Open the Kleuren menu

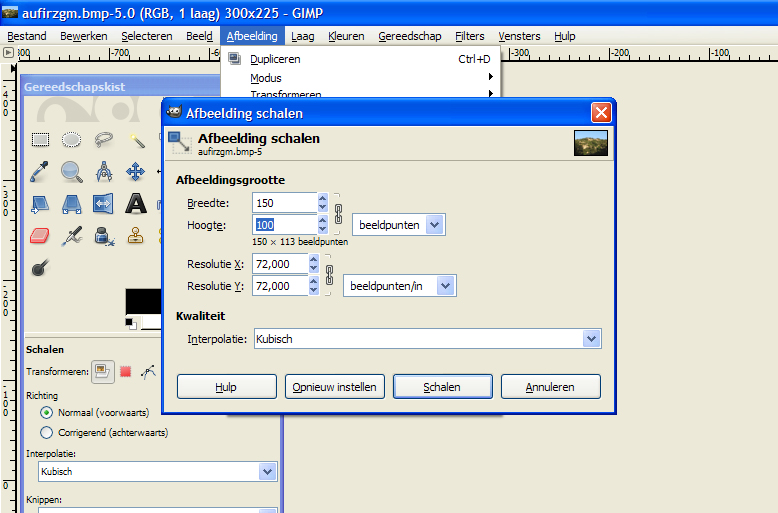coord(346,36)
